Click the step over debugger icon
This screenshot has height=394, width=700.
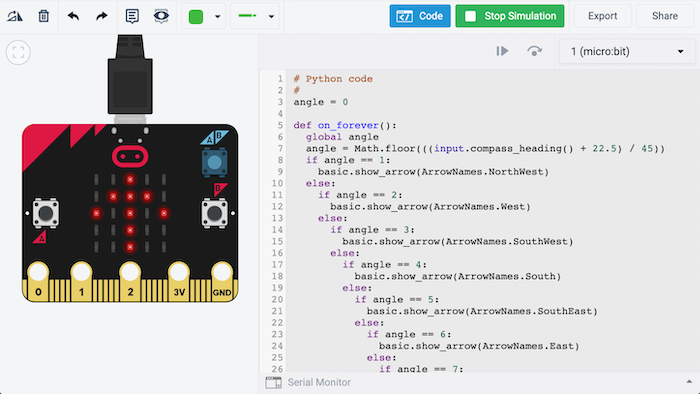534,51
